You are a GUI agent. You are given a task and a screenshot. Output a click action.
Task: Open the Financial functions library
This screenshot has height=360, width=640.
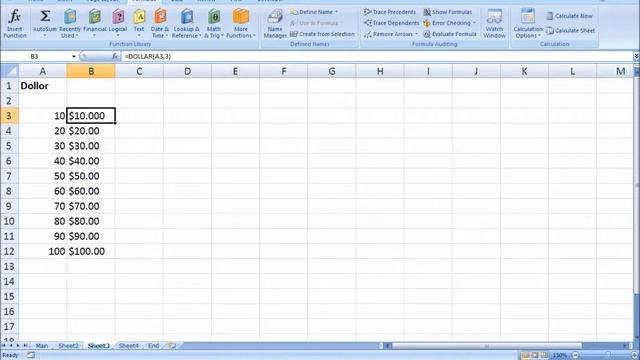pyautogui.click(x=95, y=24)
